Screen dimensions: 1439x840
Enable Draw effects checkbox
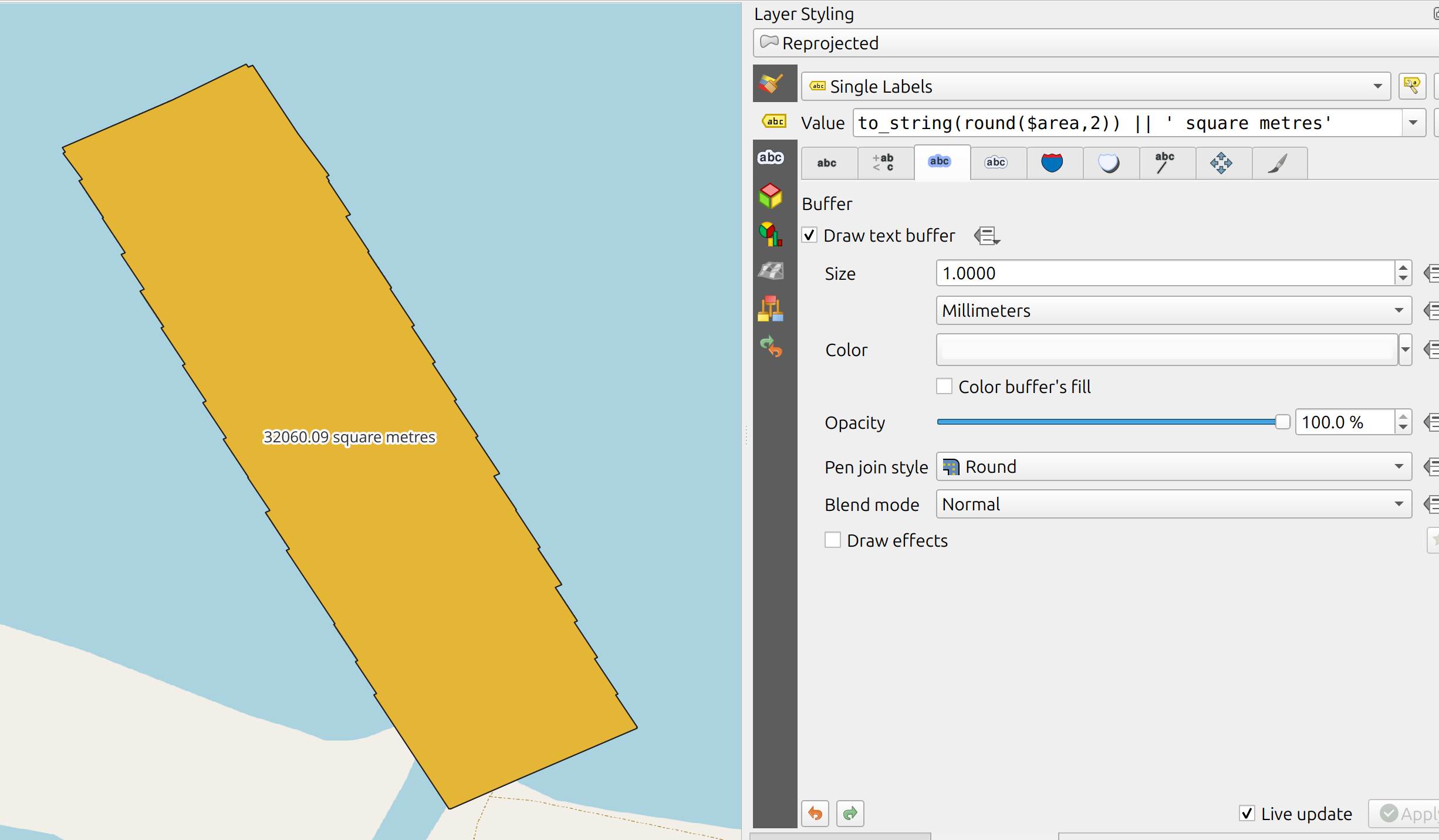click(x=833, y=540)
